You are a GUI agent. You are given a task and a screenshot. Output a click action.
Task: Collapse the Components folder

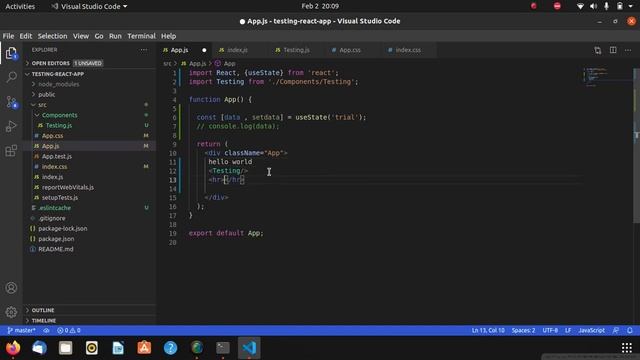(59, 115)
